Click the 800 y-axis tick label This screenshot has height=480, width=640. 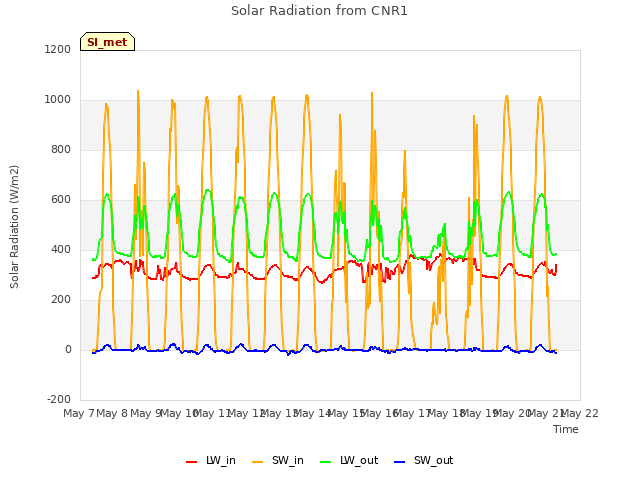tap(61, 149)
